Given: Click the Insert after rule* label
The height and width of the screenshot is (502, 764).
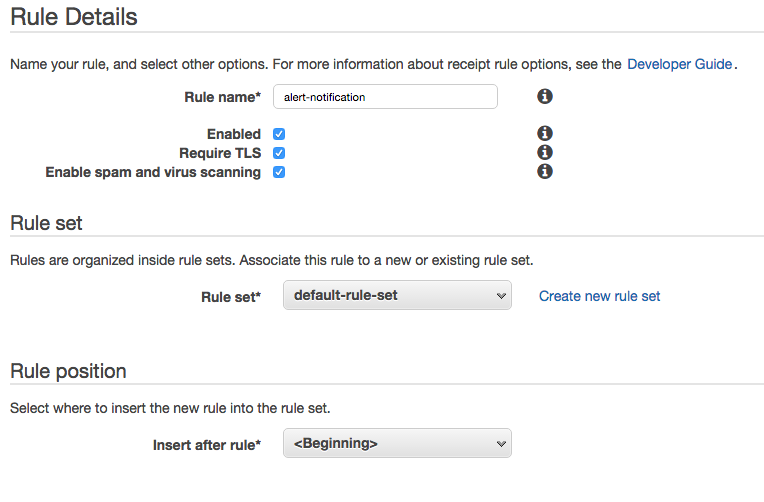Looking at the screenshot, I should coord(207,445).
